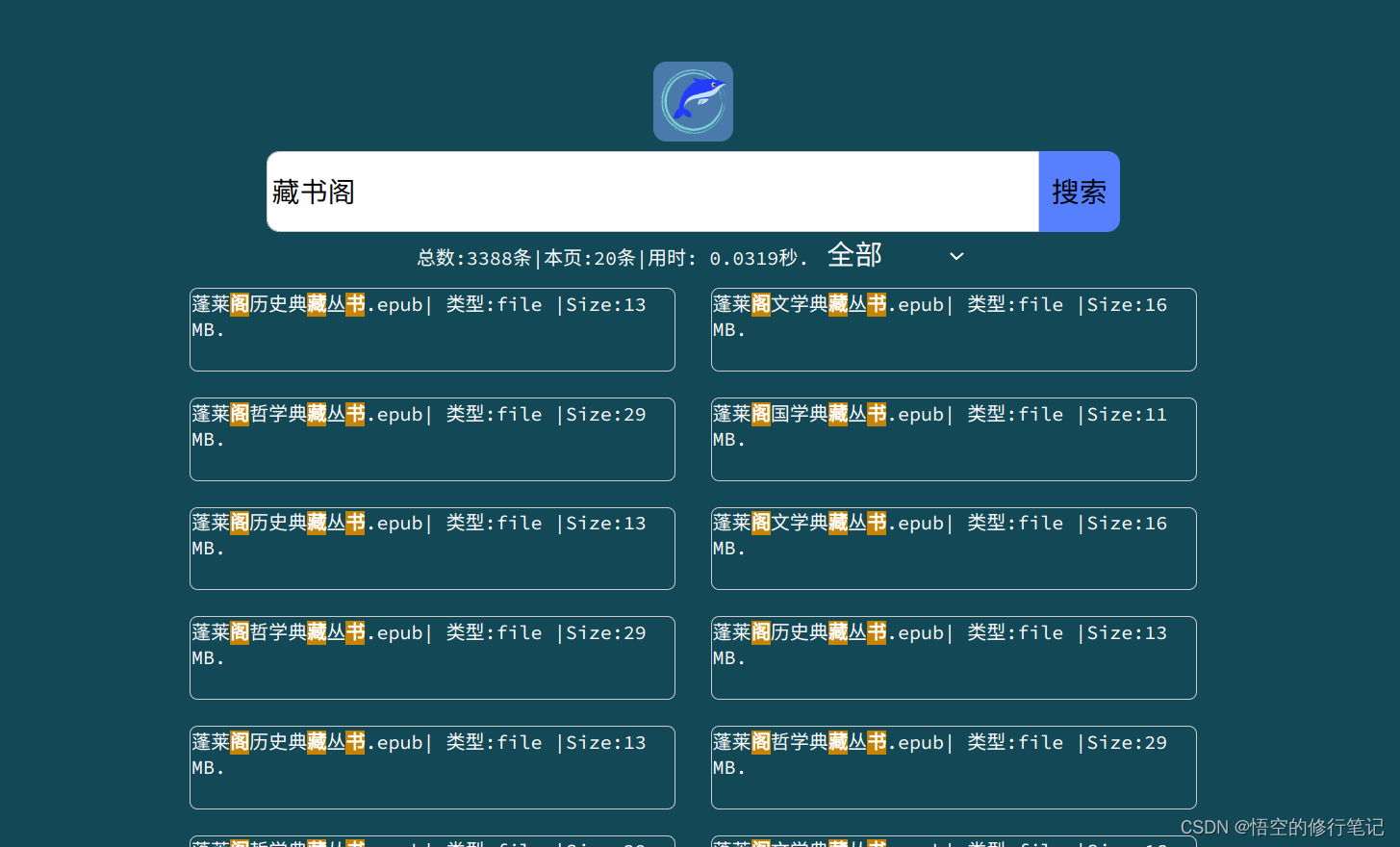Image resolution: width=1400 pixels, height=847 pixels.
Task: Open the topmost 蓬莱阁文学典藏丛书.epub result
Action: (954, 329)
